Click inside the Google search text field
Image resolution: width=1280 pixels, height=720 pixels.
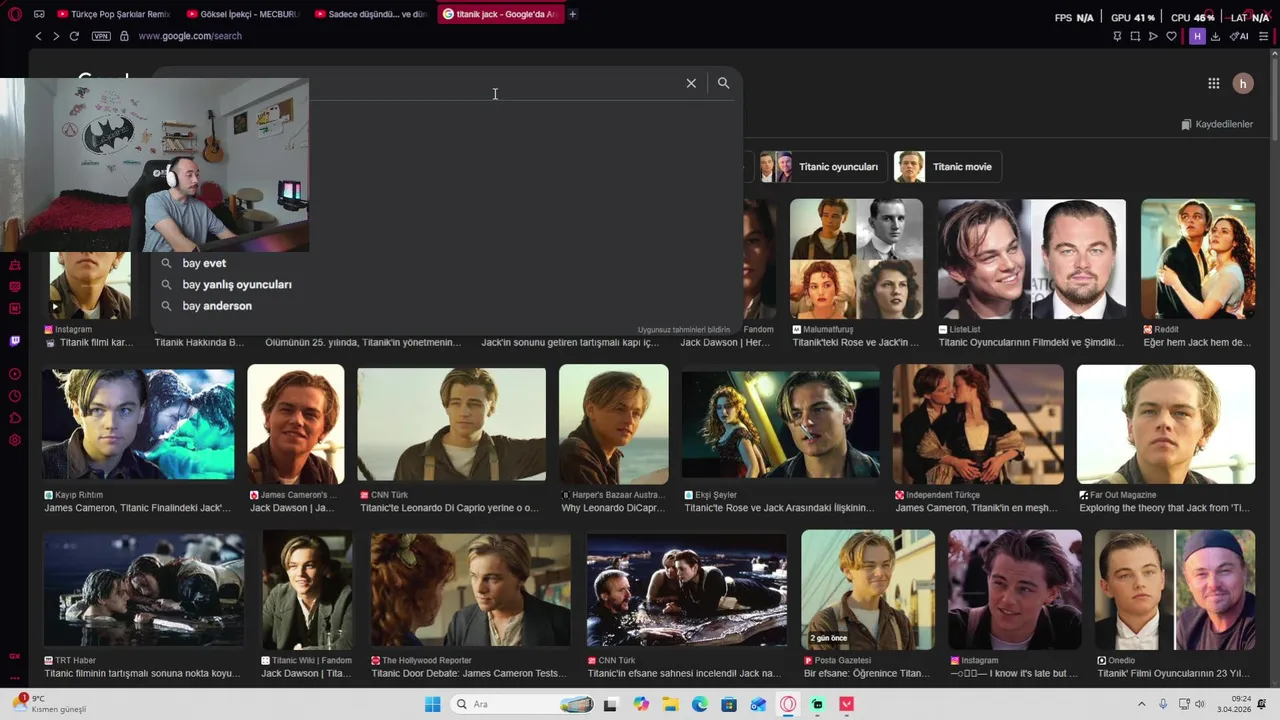pos(495,84)
